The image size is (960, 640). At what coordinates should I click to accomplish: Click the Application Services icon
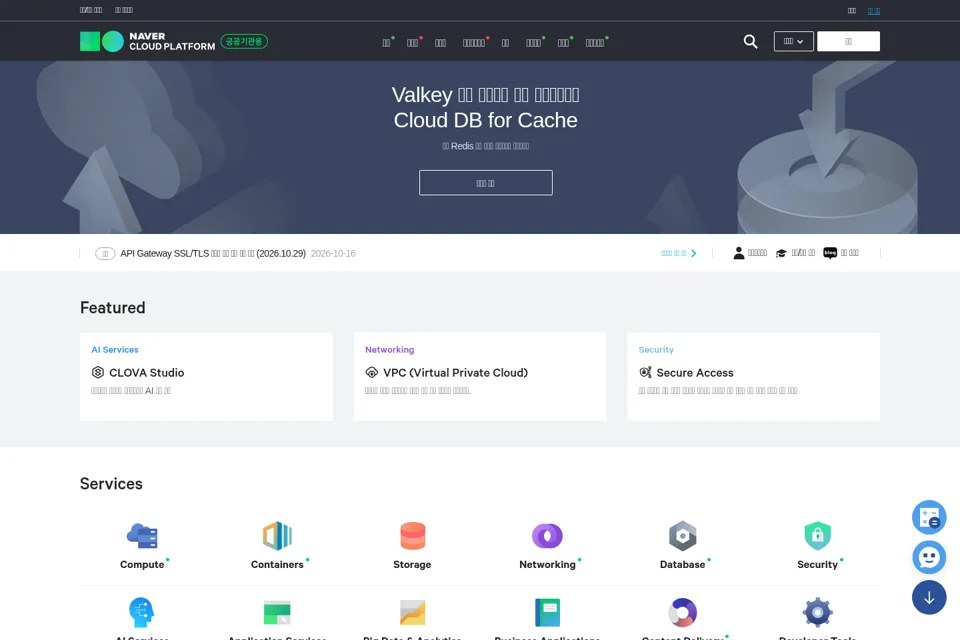tap(277, 612)
